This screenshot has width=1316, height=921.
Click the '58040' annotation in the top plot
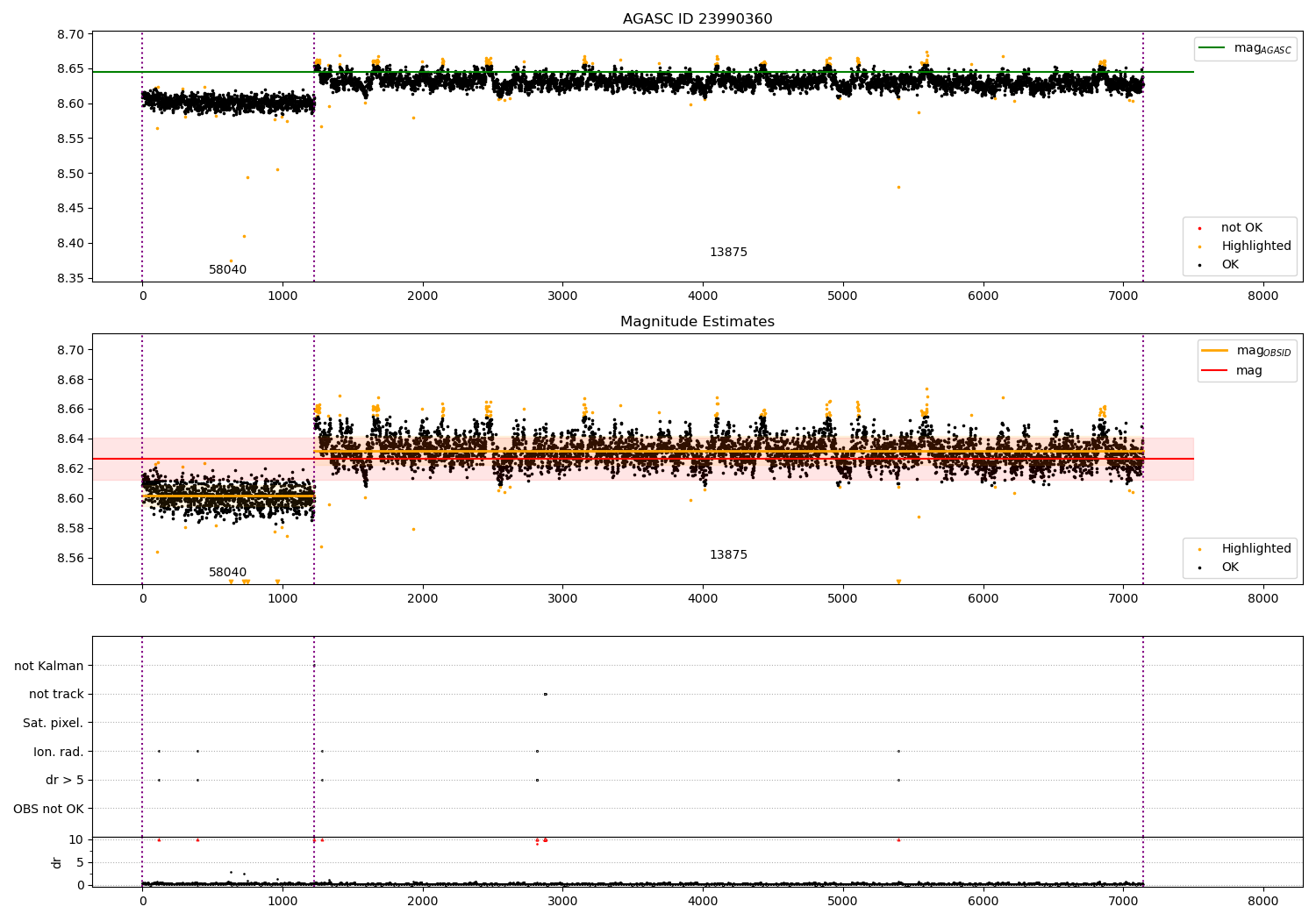click(228, 270)
